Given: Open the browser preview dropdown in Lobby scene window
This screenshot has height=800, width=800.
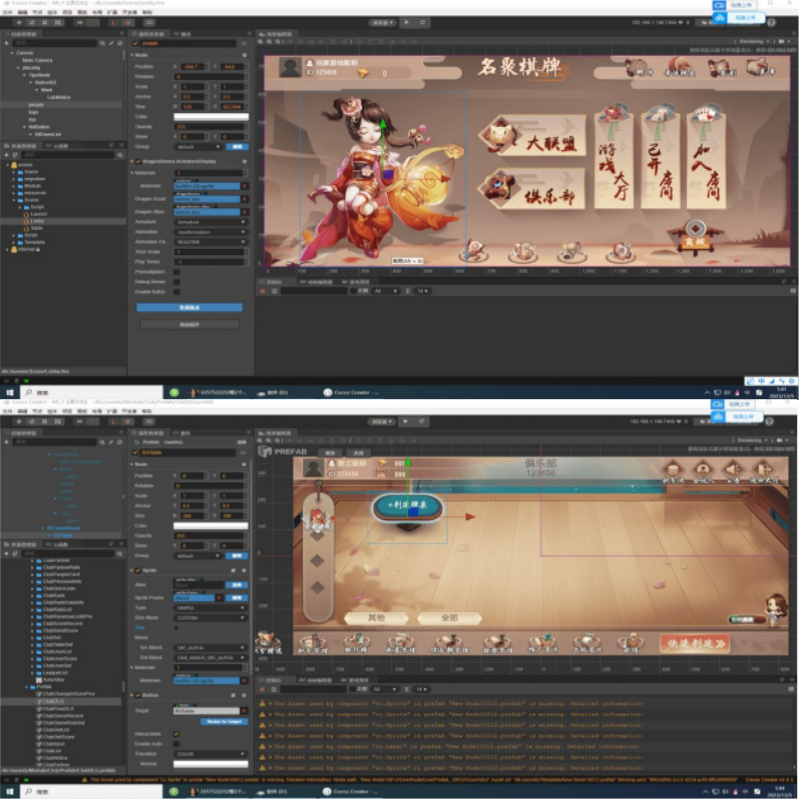Looking at the screenshot, I should point(383,22).
